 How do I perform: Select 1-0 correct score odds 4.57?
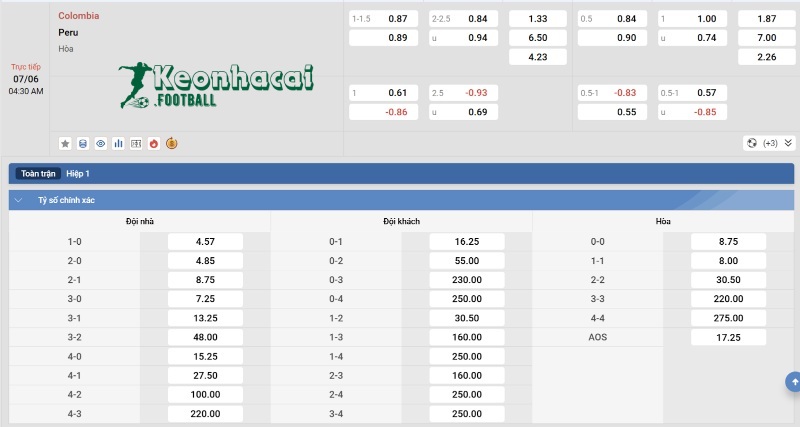click(x=205, y=241)
